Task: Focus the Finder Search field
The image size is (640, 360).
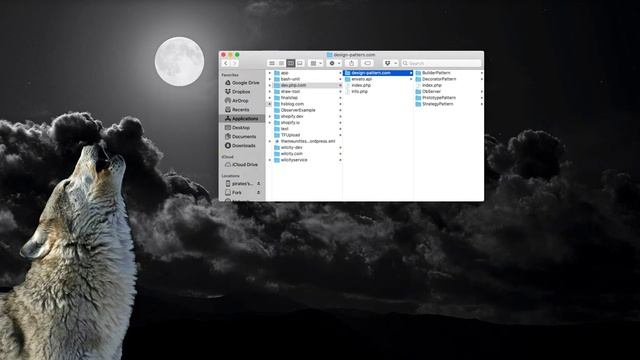Action: [441, 63]
